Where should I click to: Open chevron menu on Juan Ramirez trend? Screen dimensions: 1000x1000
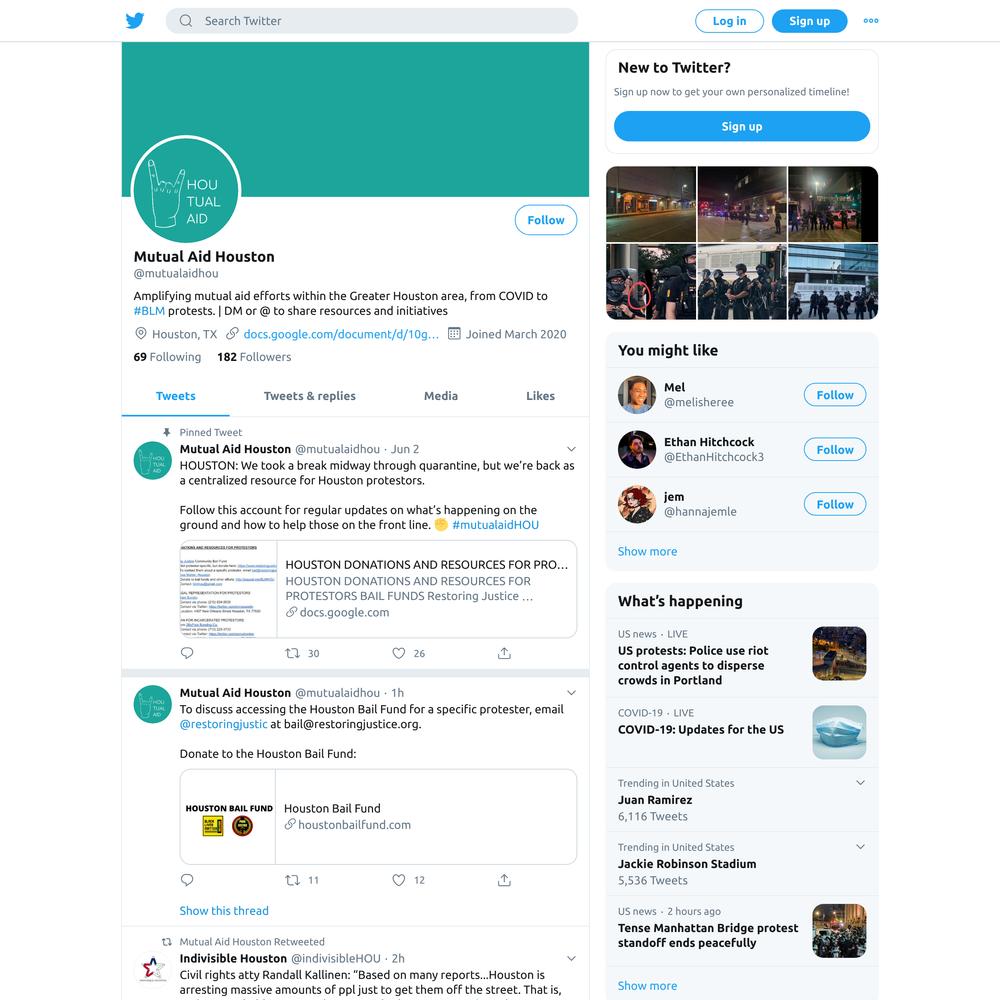pyautogui.click(x=860, y=783)
